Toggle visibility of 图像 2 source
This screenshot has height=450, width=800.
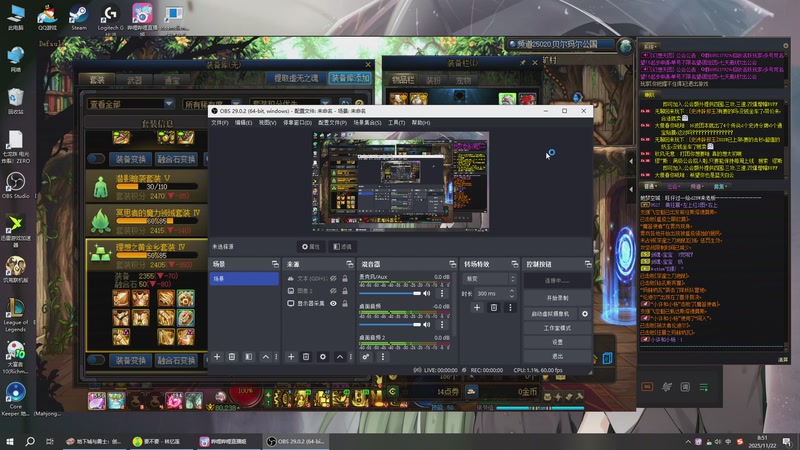point(333,291)
